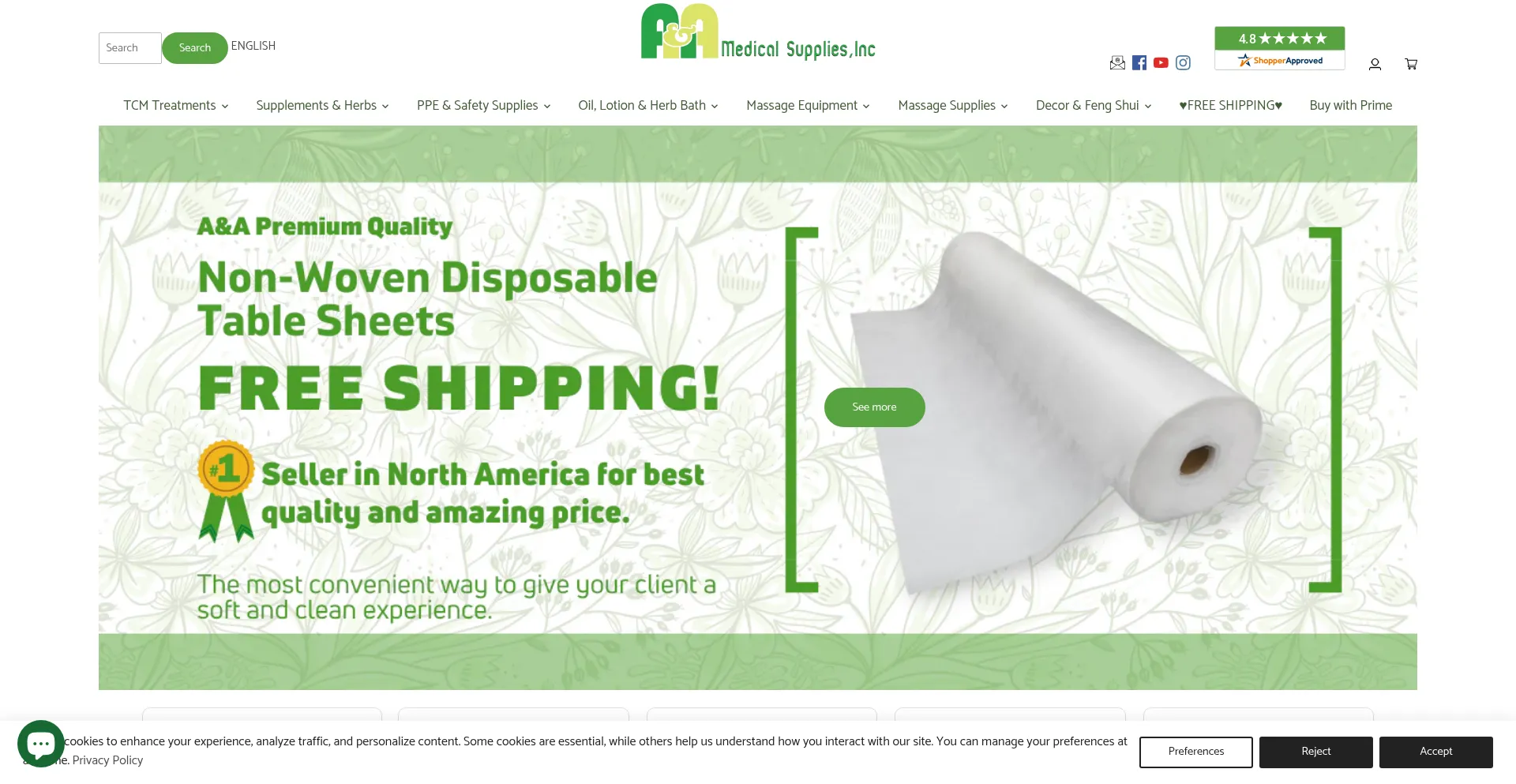The height and width of the screenshot is (784, 1516).
Task: Expand the PPE & Safety Supplies dropdown
Action: tap(483, 106)
